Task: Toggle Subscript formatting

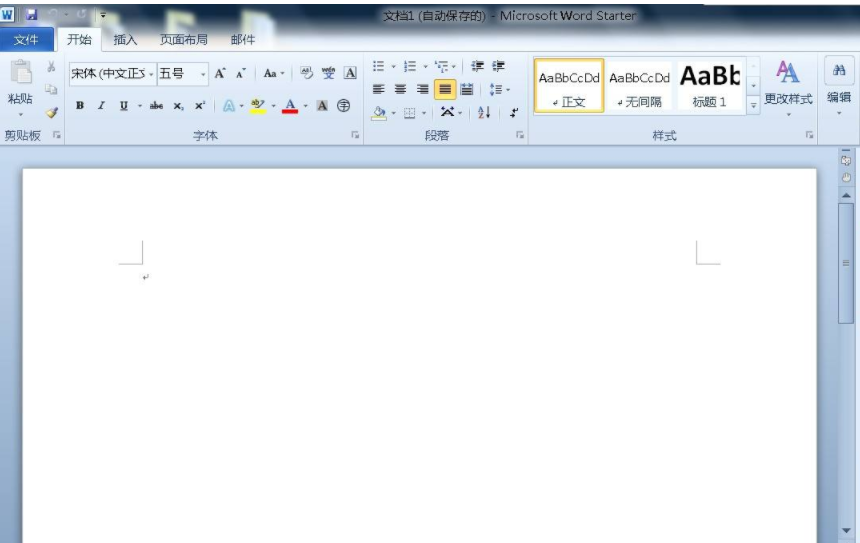Action: point(178,106)
